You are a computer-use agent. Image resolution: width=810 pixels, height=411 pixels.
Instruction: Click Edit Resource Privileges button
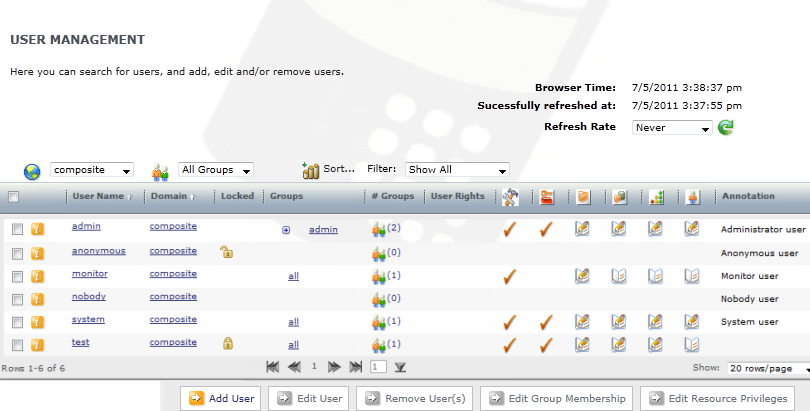click(718, 399)
